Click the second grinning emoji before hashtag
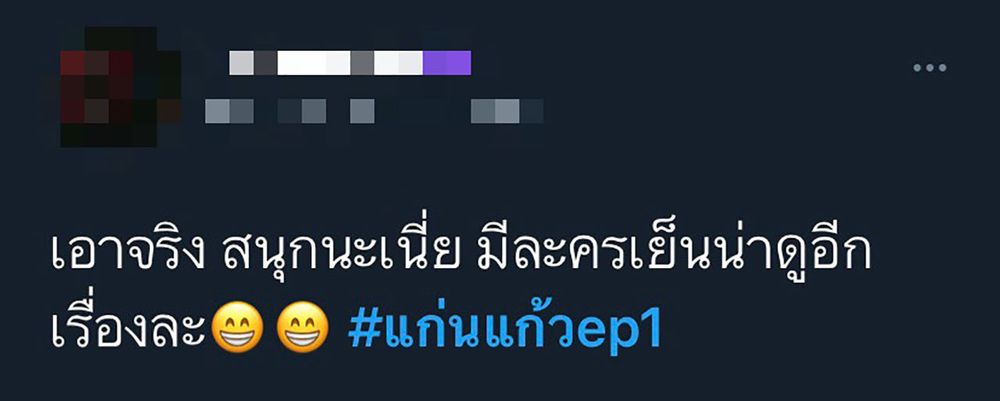The width and height of the screenshot is (1000, 401). pos(303,327)
